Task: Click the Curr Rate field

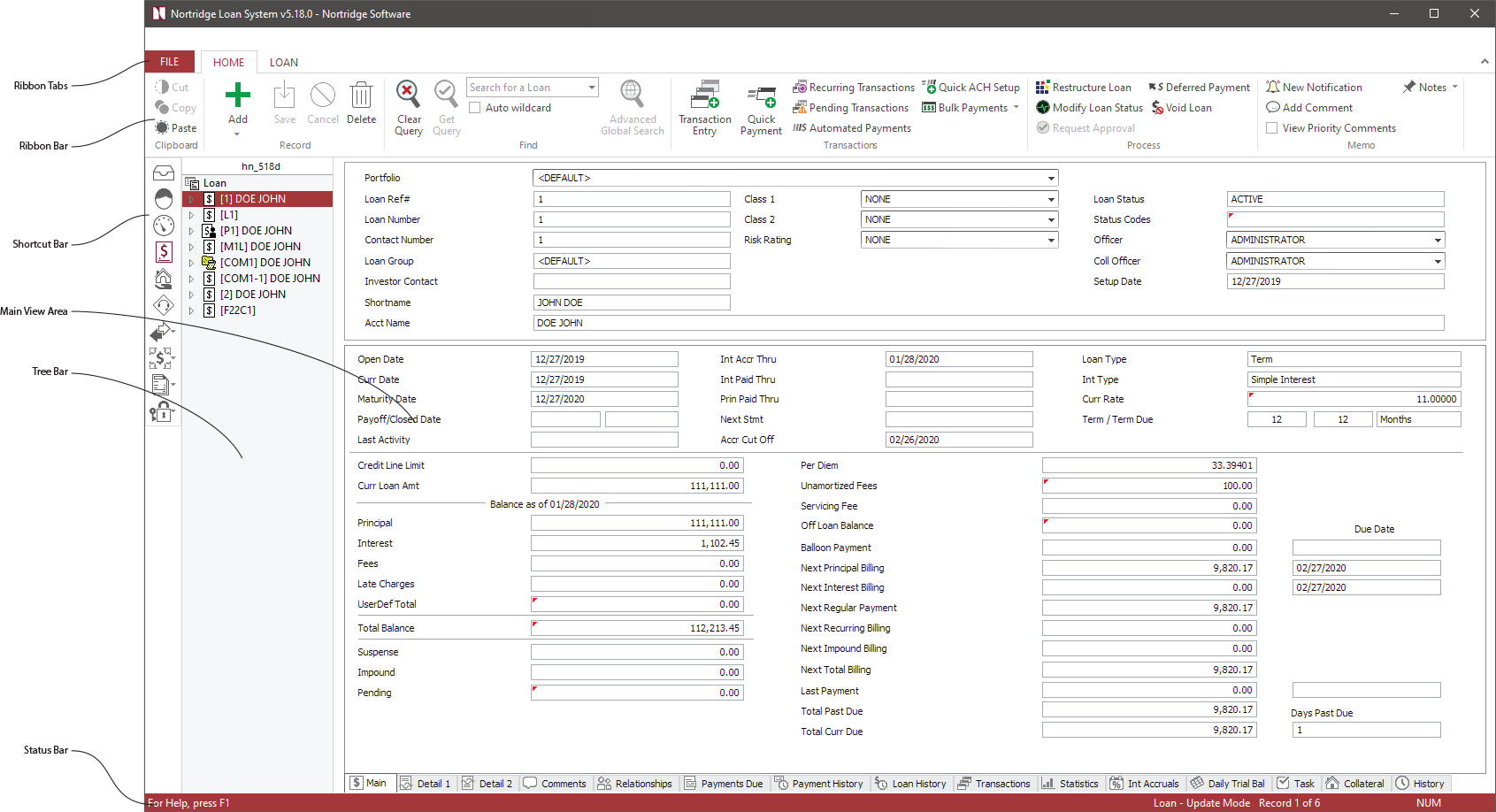Action: pyautogui.click(x=1354, y=399)
